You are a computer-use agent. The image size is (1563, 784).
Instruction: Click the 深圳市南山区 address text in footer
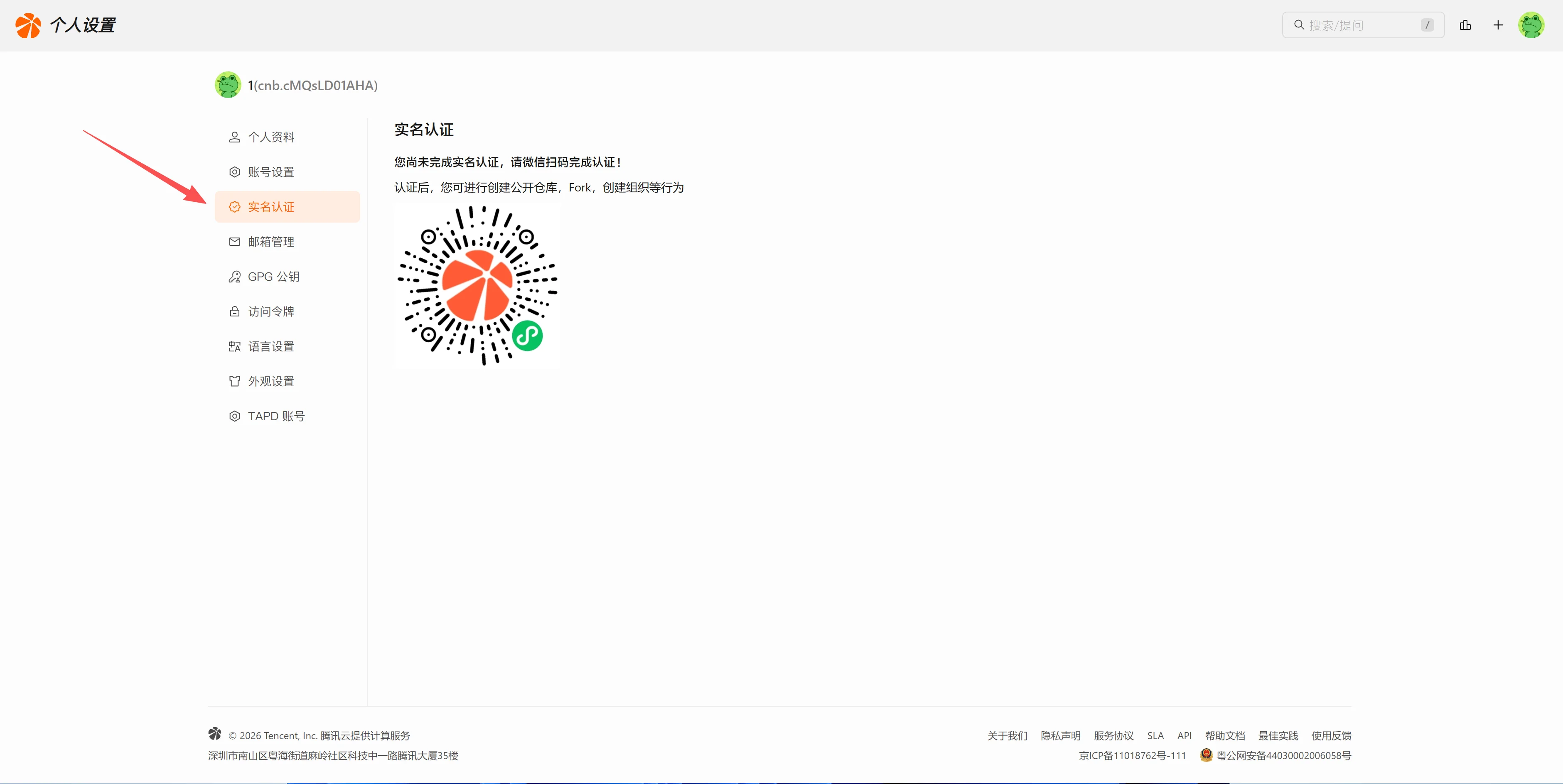333,755
